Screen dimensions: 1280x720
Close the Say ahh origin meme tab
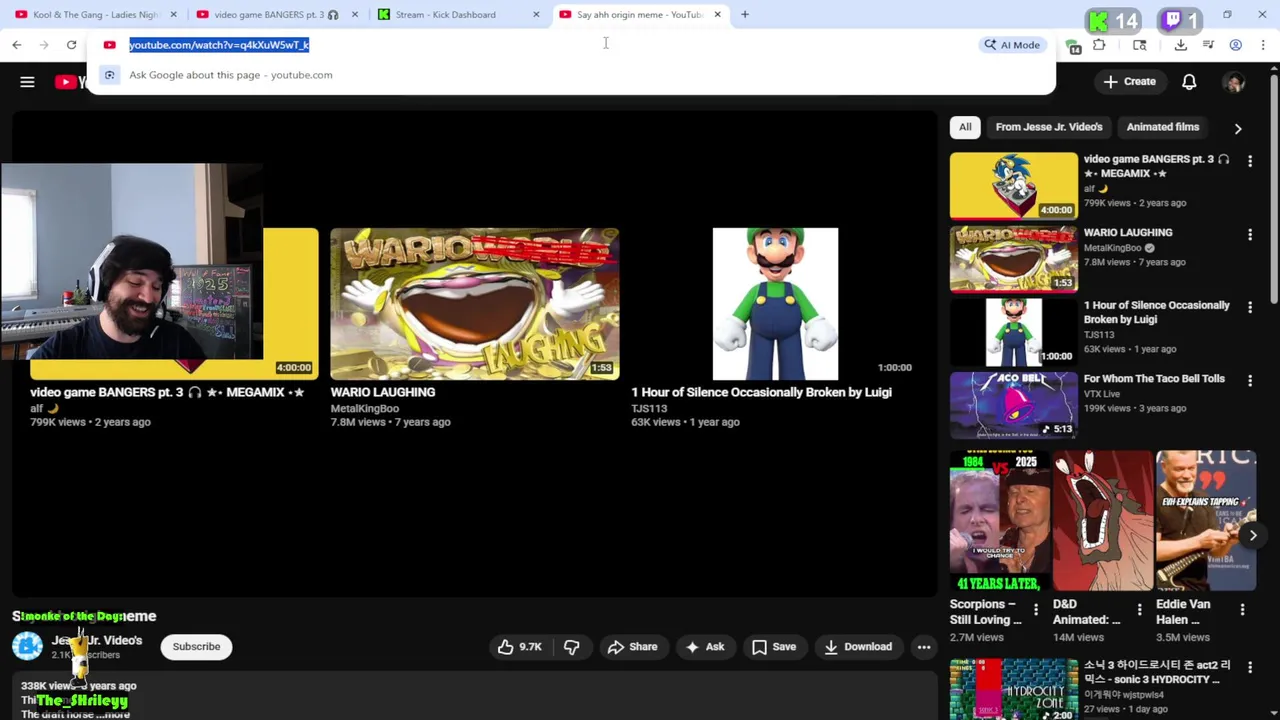[x=717, y=15]
